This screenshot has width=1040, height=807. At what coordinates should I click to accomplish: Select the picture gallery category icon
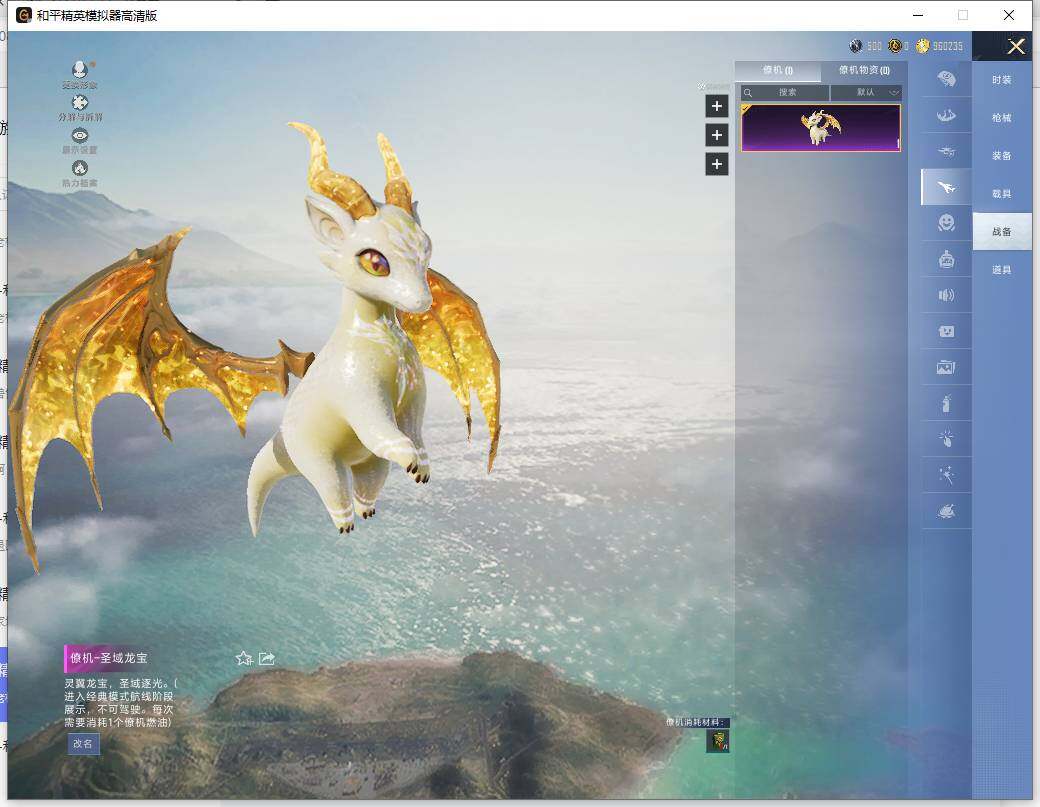point(946,367)
